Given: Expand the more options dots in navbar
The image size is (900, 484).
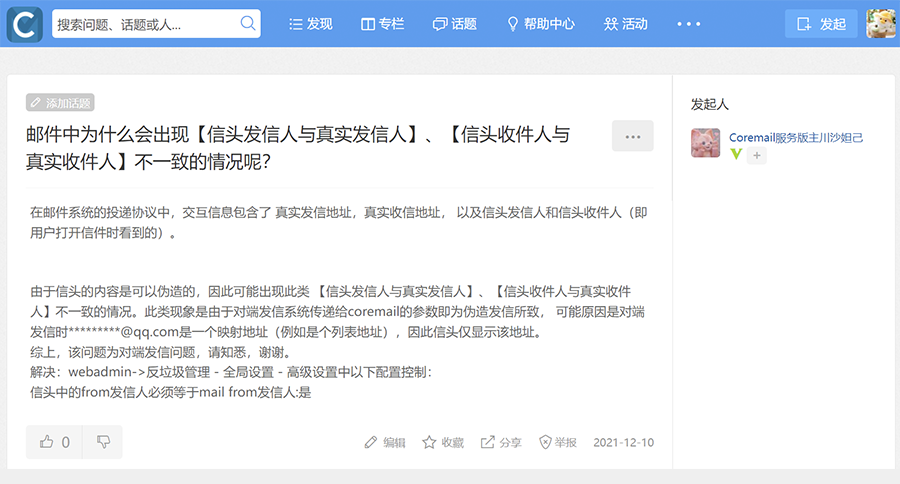Looking at the screenshot, I should point(690,24).
